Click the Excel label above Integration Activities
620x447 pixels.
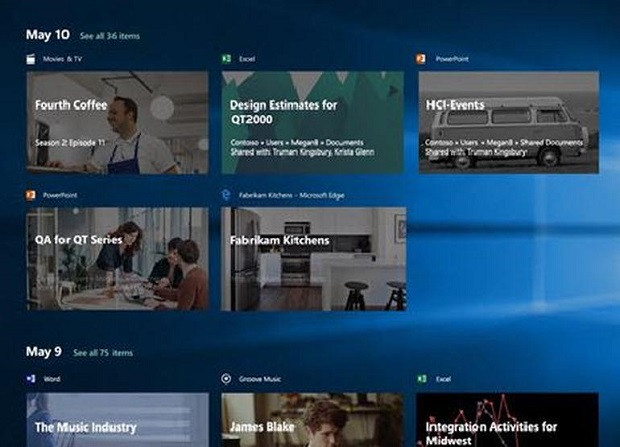[x=443, y=379]
